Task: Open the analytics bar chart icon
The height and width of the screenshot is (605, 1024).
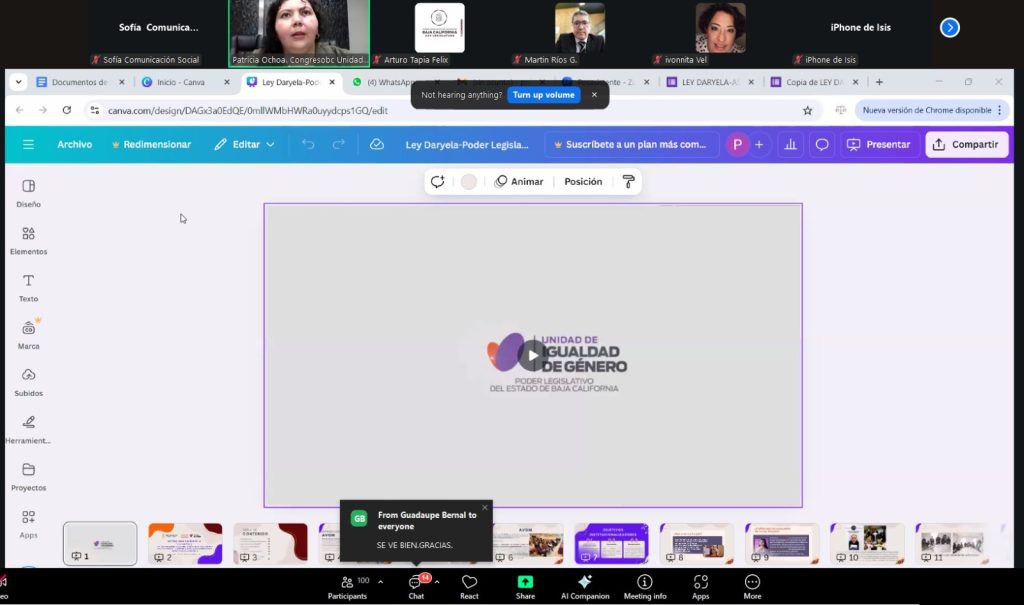Action: click(x=790, y=144)
